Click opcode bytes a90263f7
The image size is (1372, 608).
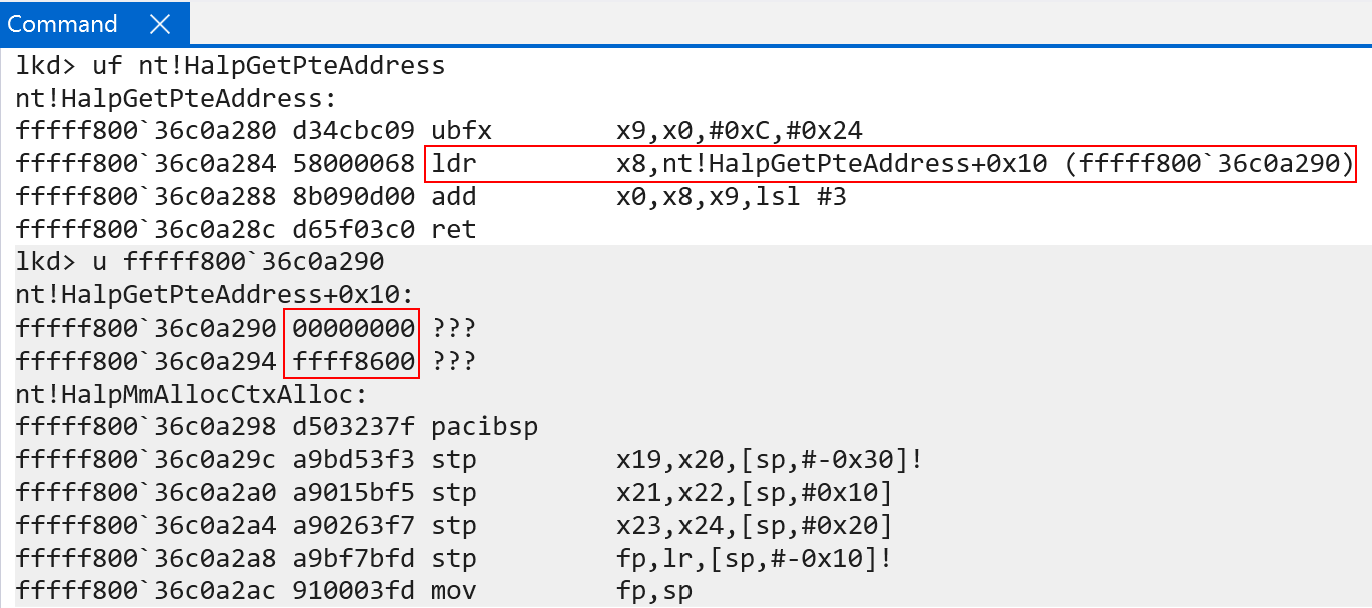[x=353, y=525]
